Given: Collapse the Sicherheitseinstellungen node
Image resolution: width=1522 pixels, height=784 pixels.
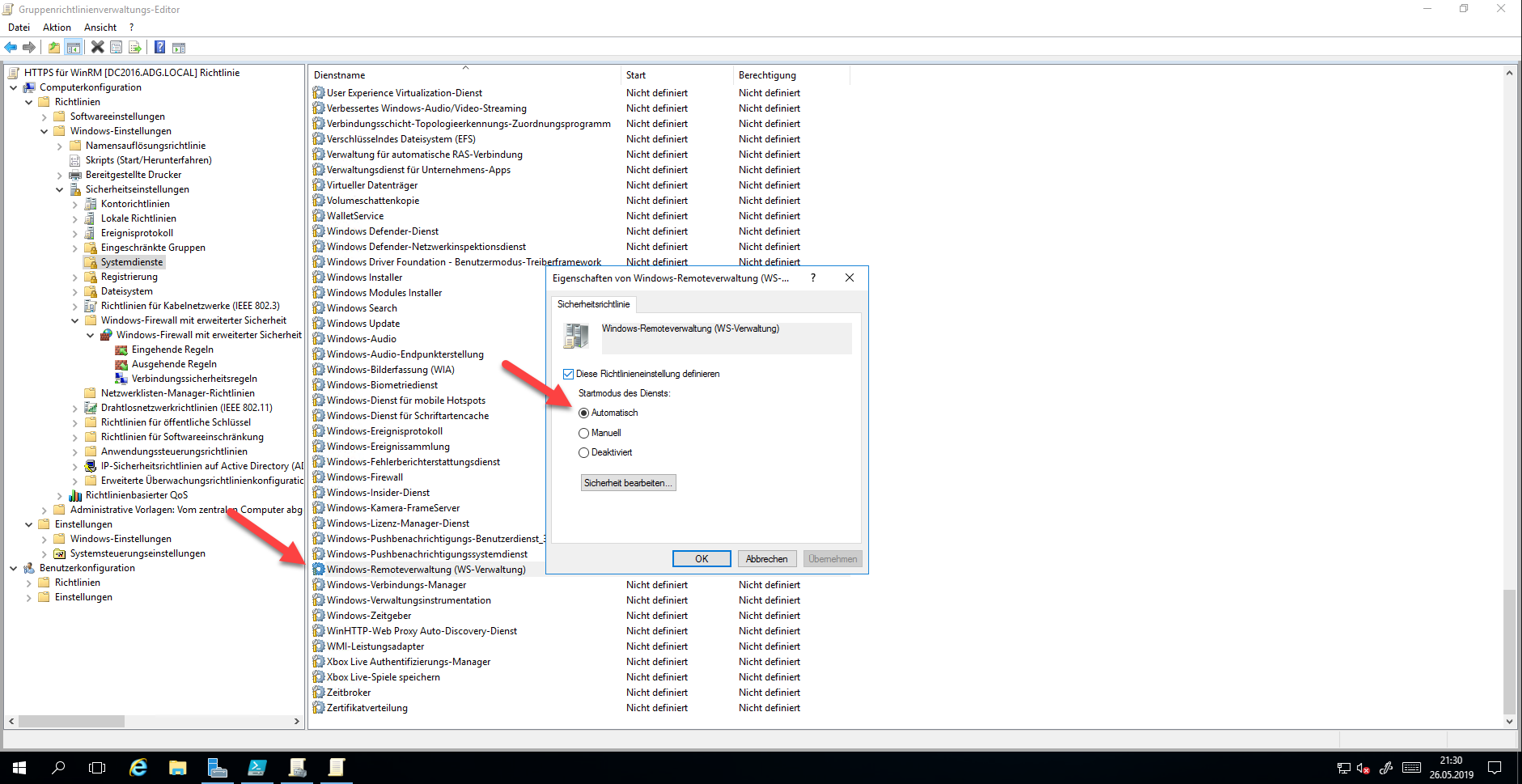Looking at the screenshot, I should pyautogui.click(x=60, y=189).
